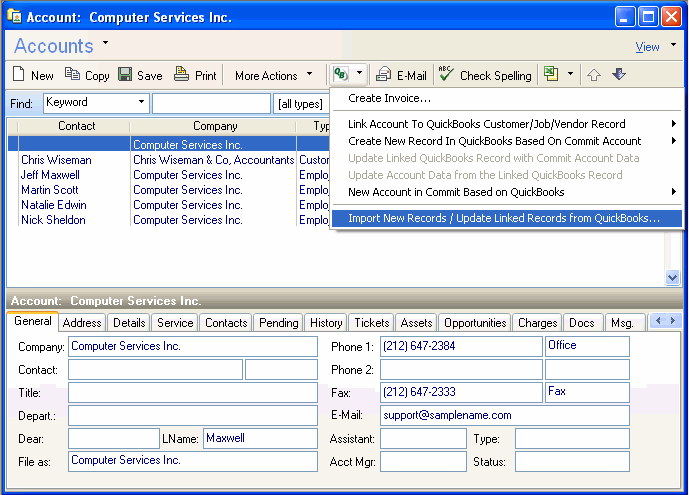690x495 pixels.
Task: Run Check Spelling from toolbar
Action: 447,75
